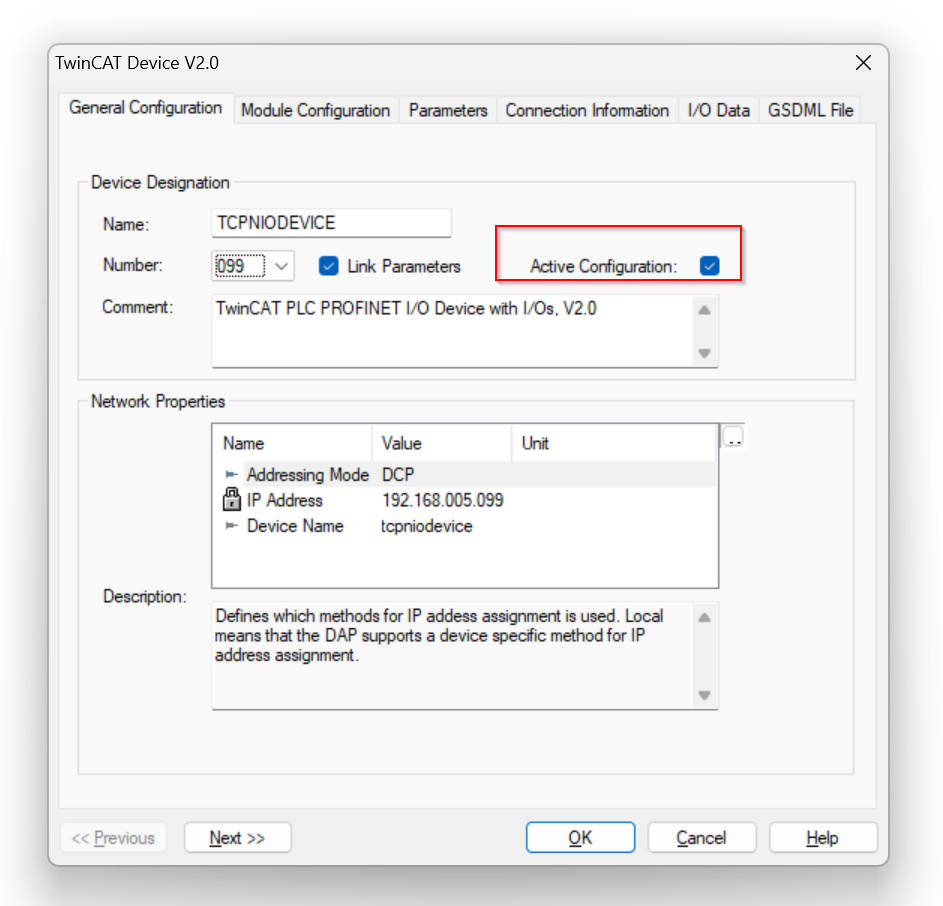Select the Addressing Mode row
The width and height of the screenshot is (943, 906).
pos(465,474)
